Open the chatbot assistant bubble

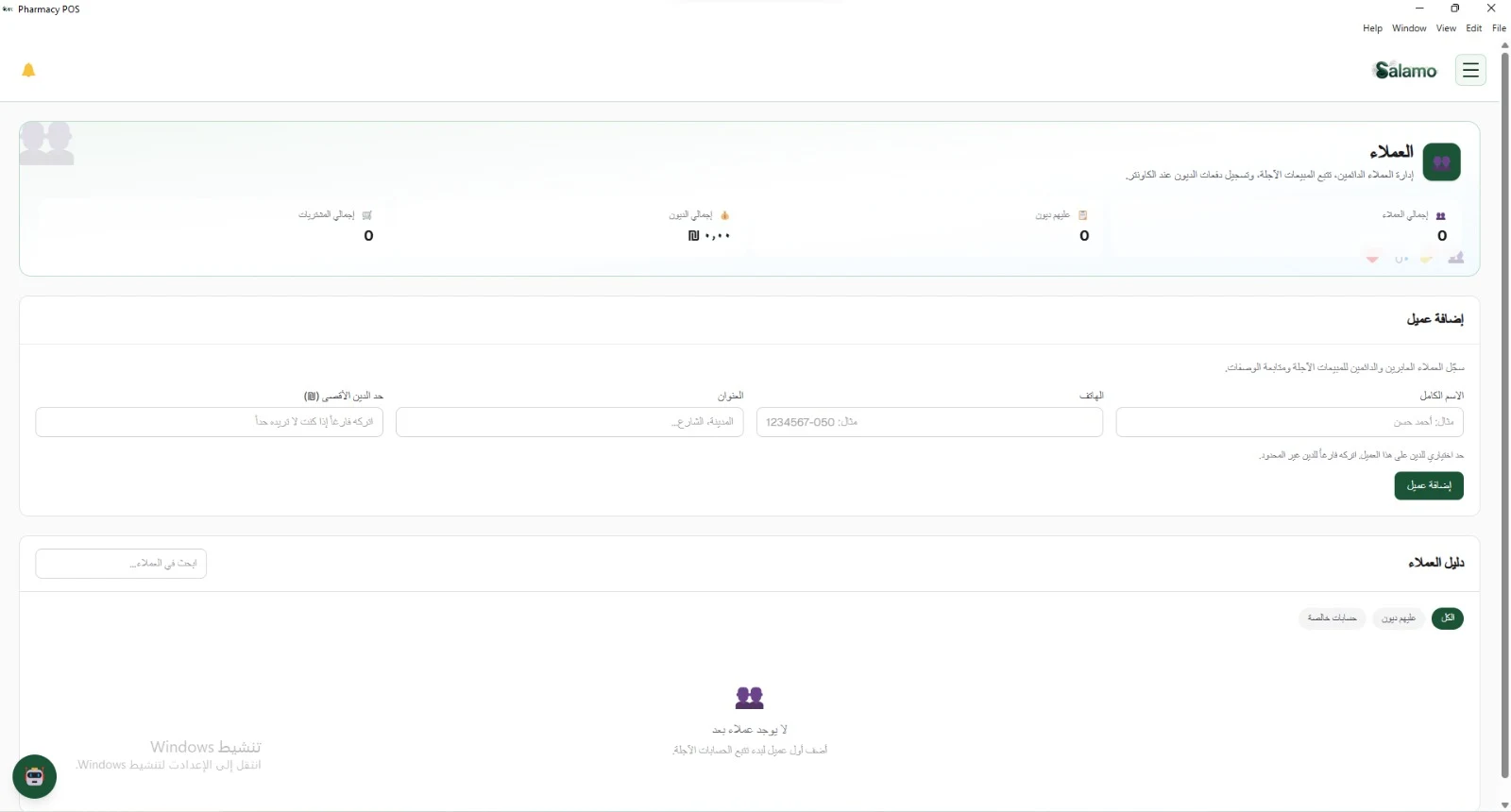point(35,776)
